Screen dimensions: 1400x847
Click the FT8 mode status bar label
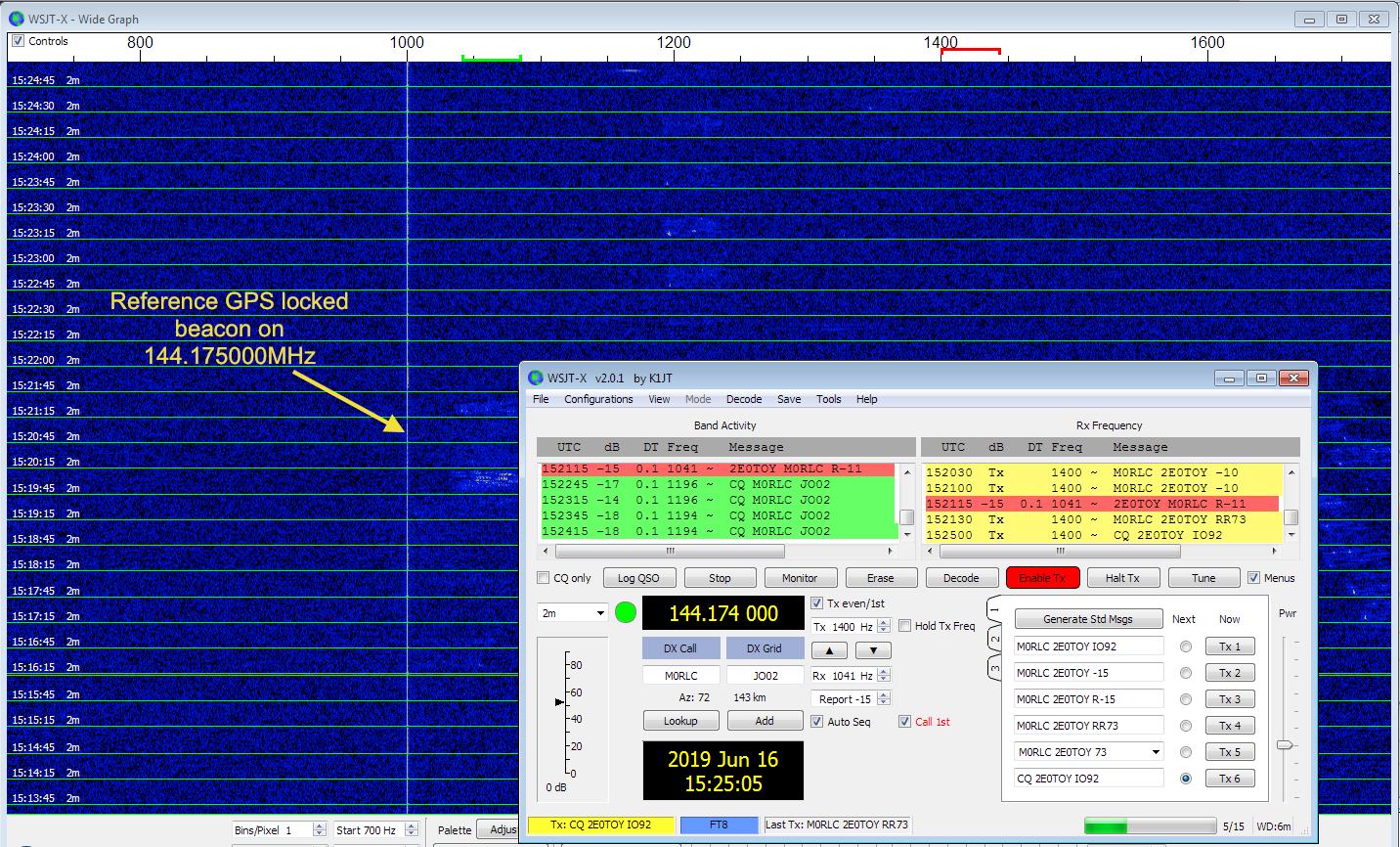pyautogui.click(x=719, y=825)
